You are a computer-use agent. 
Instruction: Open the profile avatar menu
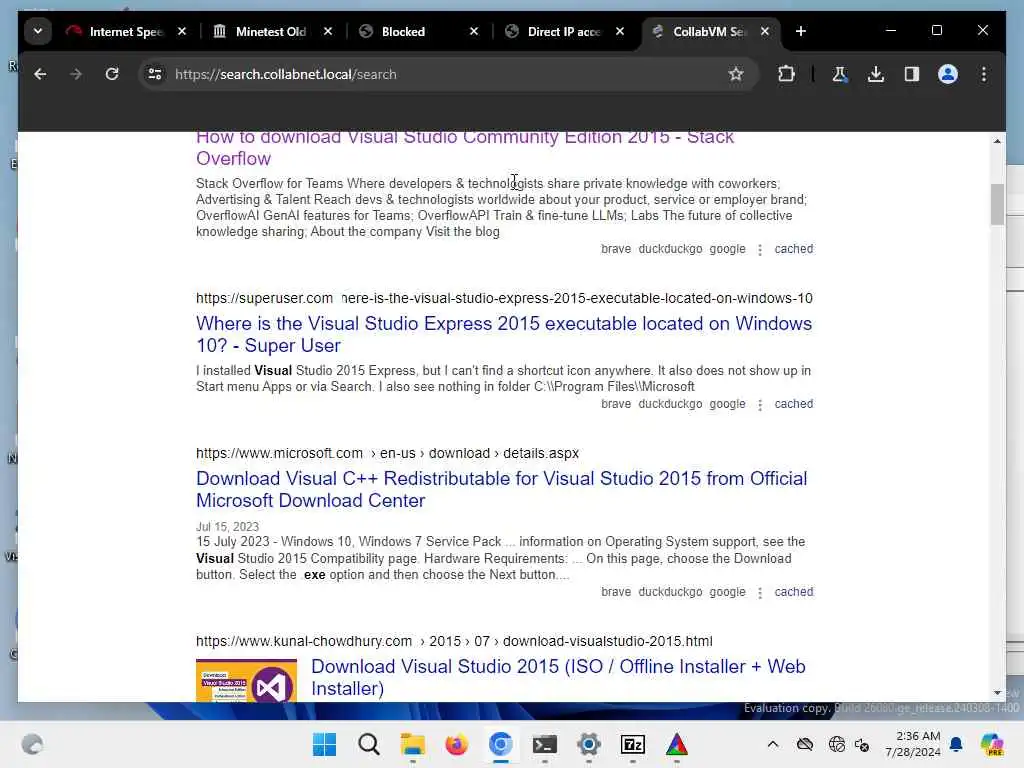pos(948,74)
